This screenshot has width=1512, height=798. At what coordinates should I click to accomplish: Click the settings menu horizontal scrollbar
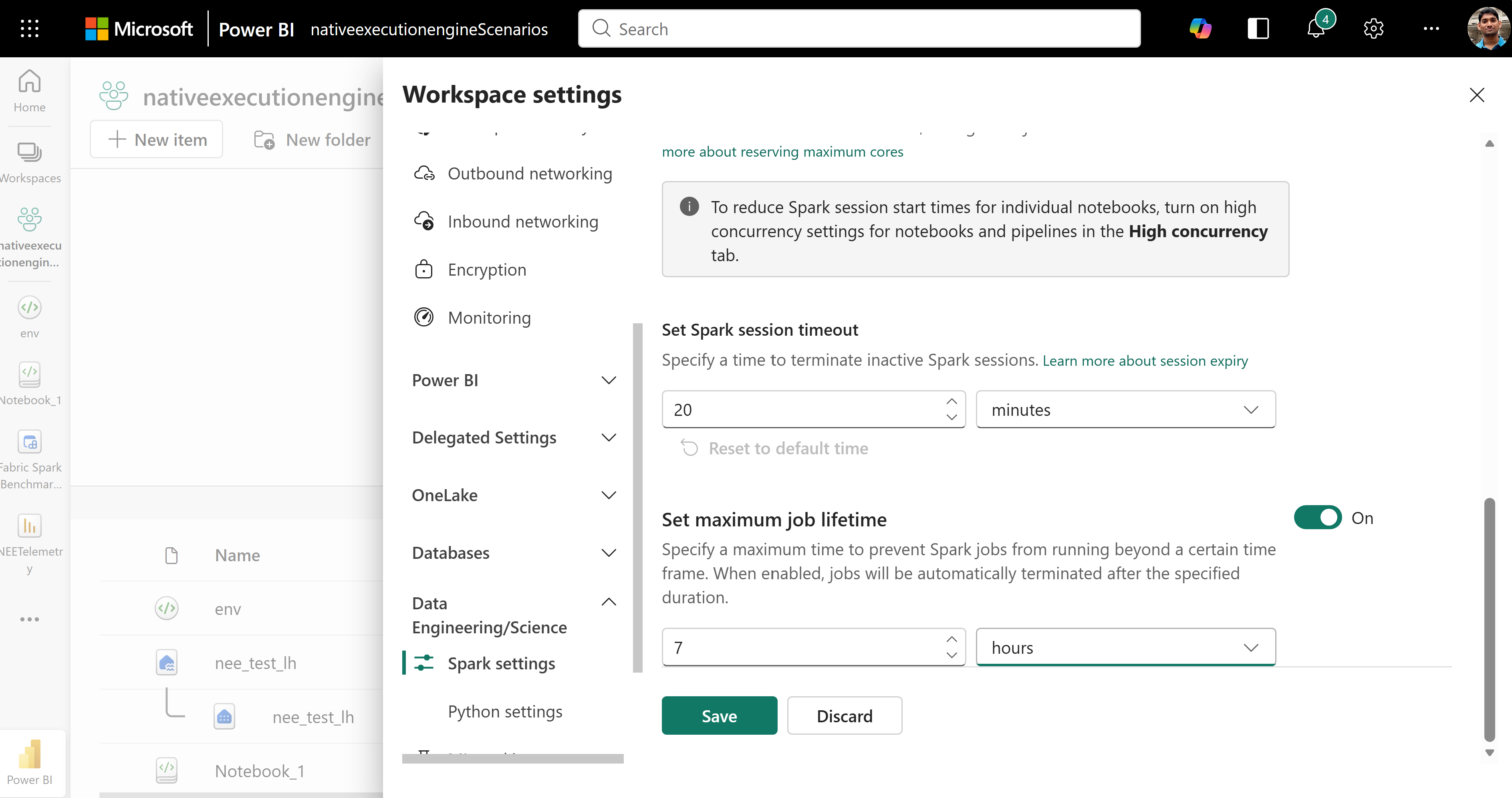point(512,758)
